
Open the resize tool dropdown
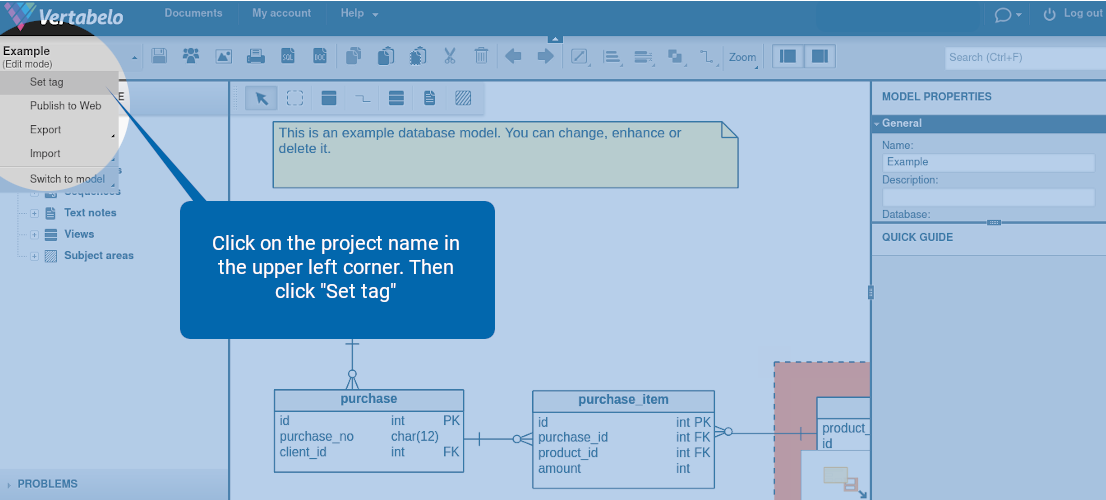pyautogui.click(x=580, y=57)
